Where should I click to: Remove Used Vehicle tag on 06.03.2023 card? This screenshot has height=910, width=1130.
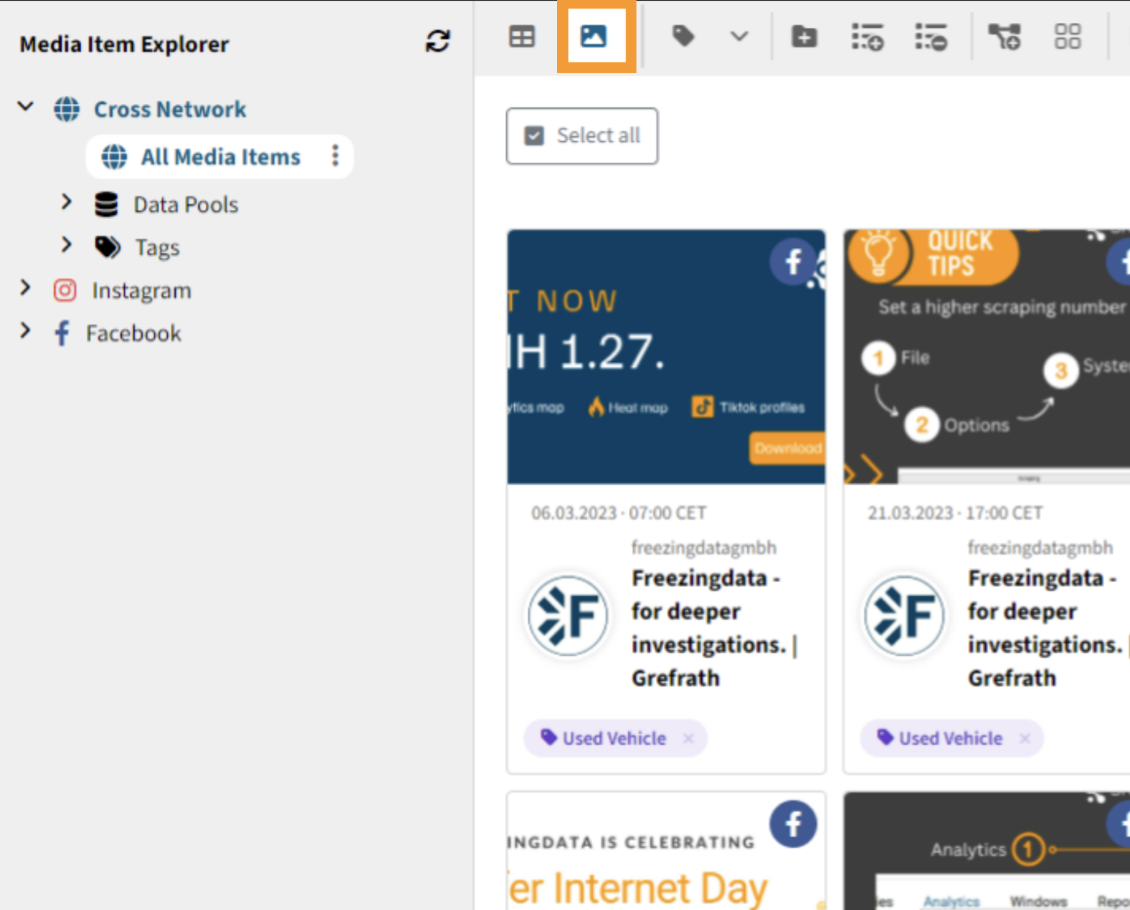[688, 739]
